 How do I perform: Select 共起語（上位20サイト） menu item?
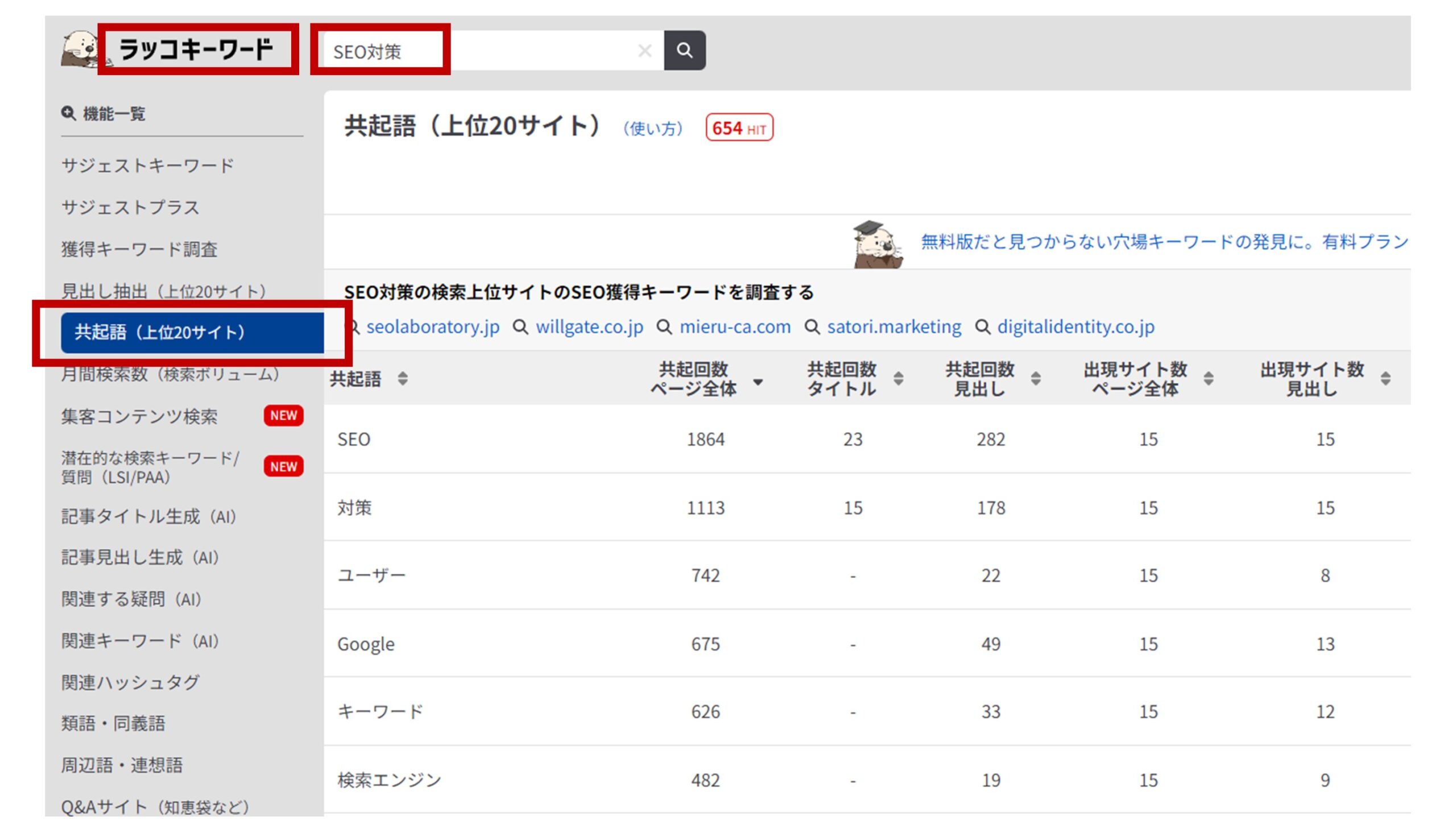click(x=192, y=333)
